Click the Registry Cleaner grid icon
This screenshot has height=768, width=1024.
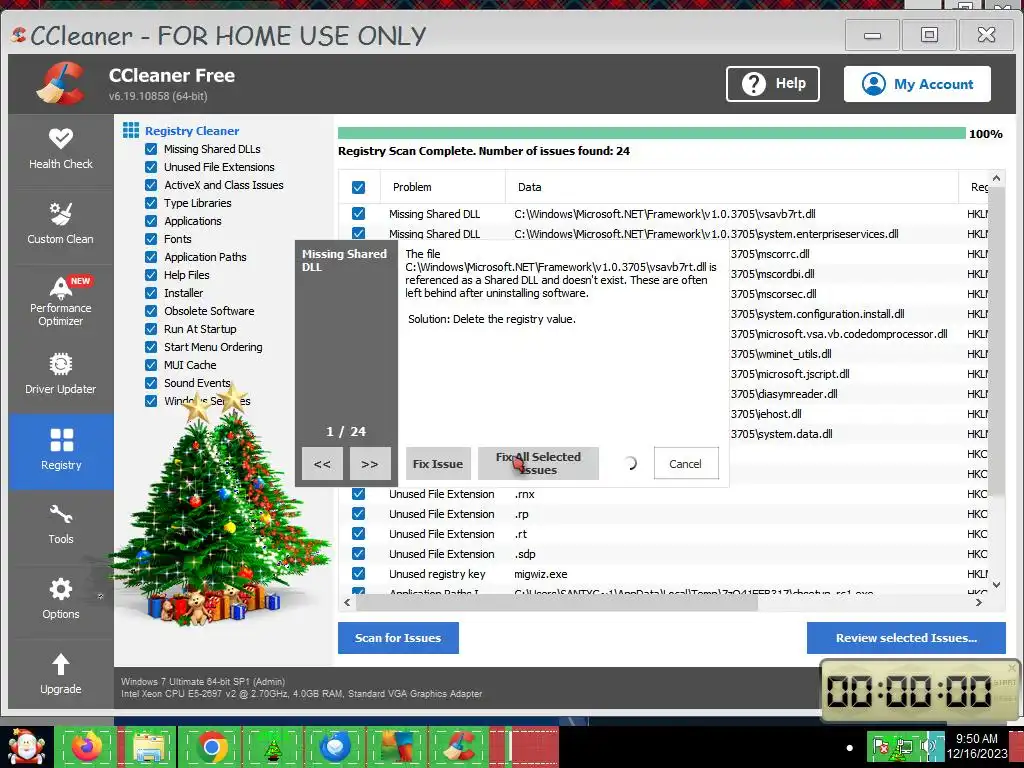coord(131,130)
